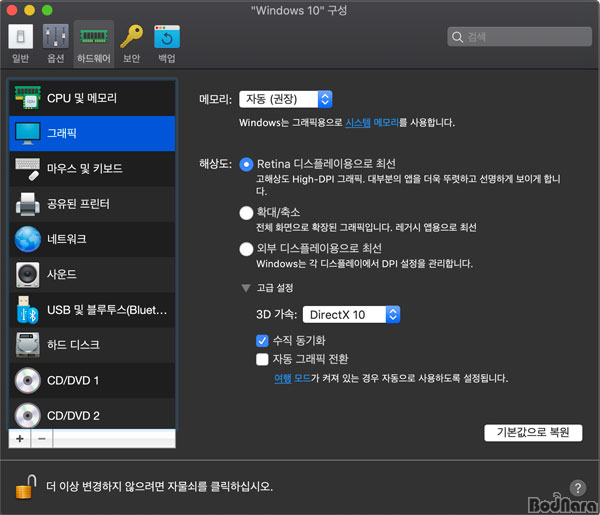
Task: Click the green zoom window button
Action: (x=47, y=10)
